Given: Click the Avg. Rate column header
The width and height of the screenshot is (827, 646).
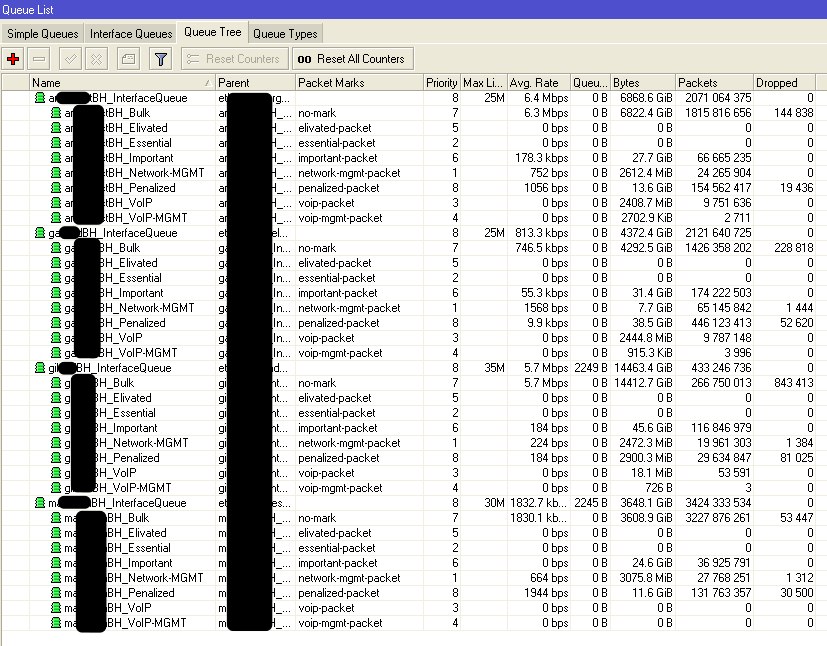Looking at the screenshot, I should pos(535,82).
